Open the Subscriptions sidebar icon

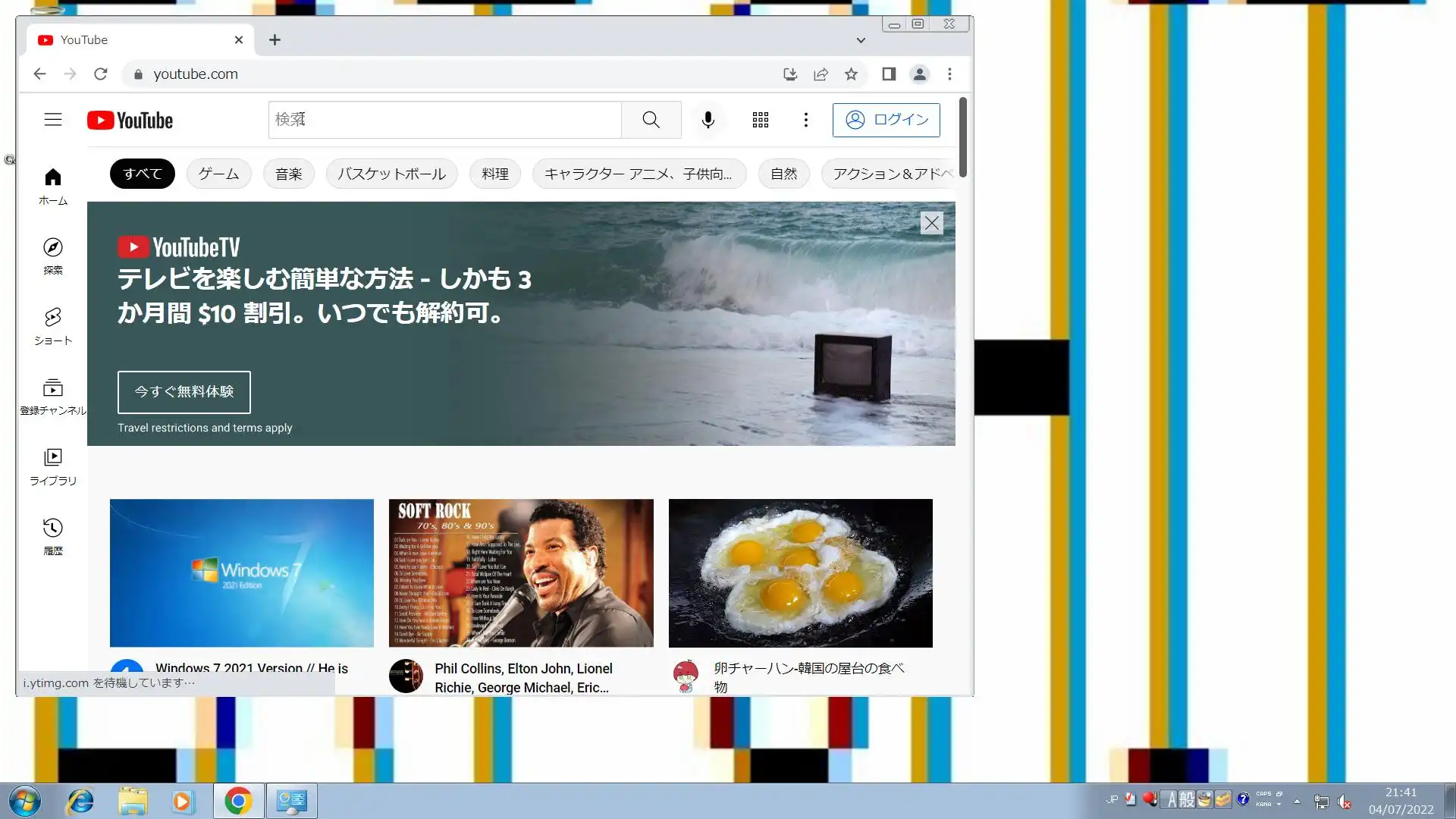pyautogui.click(x=52, y=396)
